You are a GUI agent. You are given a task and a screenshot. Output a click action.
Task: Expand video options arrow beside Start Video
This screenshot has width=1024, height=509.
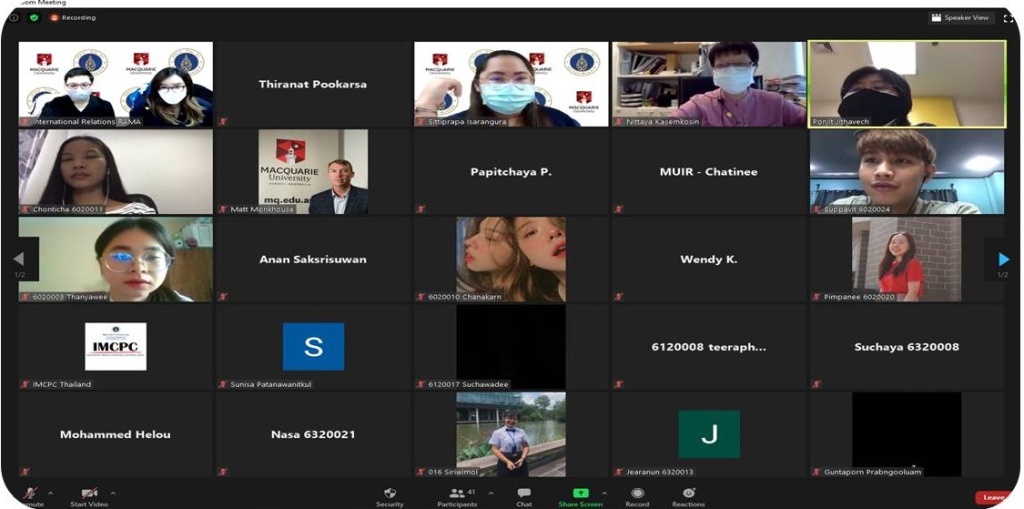[x=113, y=493]
